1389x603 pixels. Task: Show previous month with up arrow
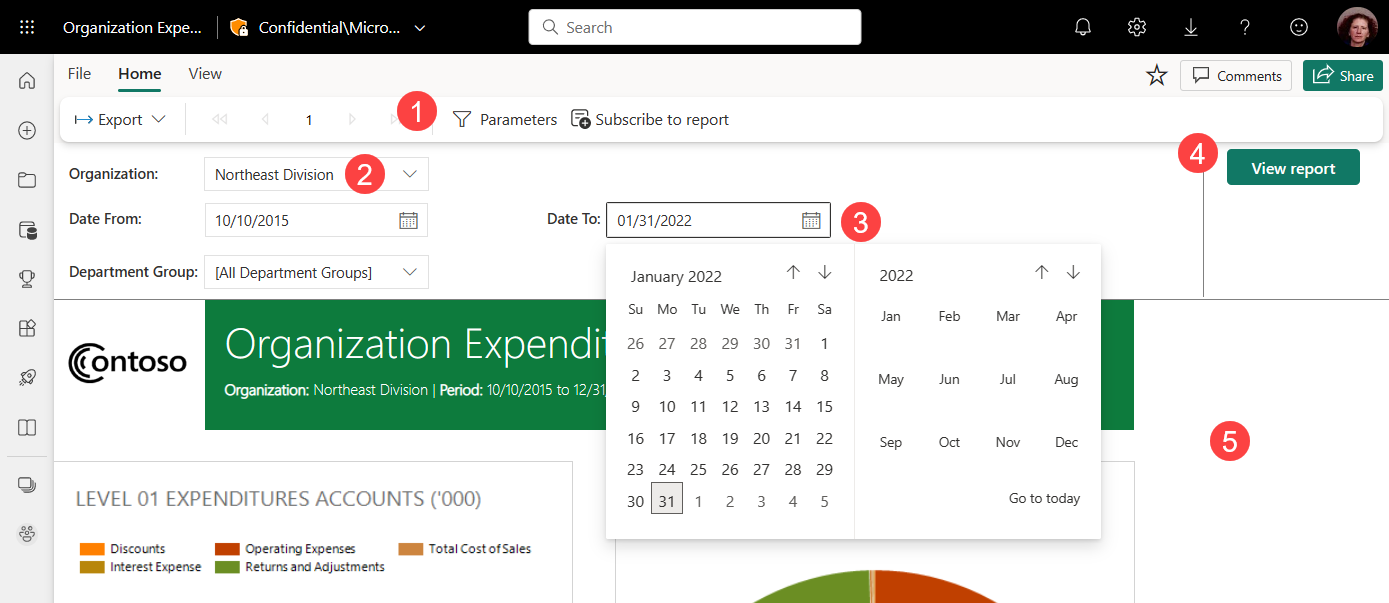click(793, 272)
